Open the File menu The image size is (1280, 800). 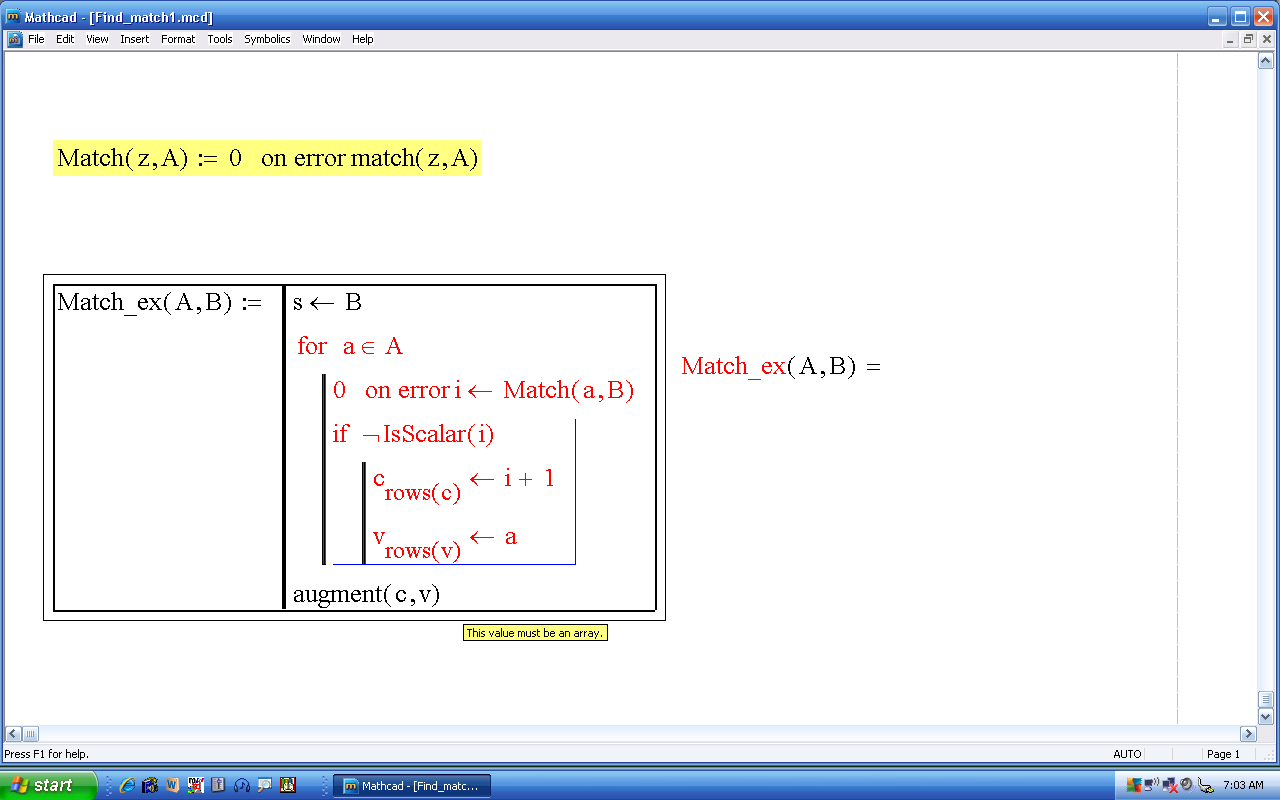pyautogui.click(x=36, y=39)
